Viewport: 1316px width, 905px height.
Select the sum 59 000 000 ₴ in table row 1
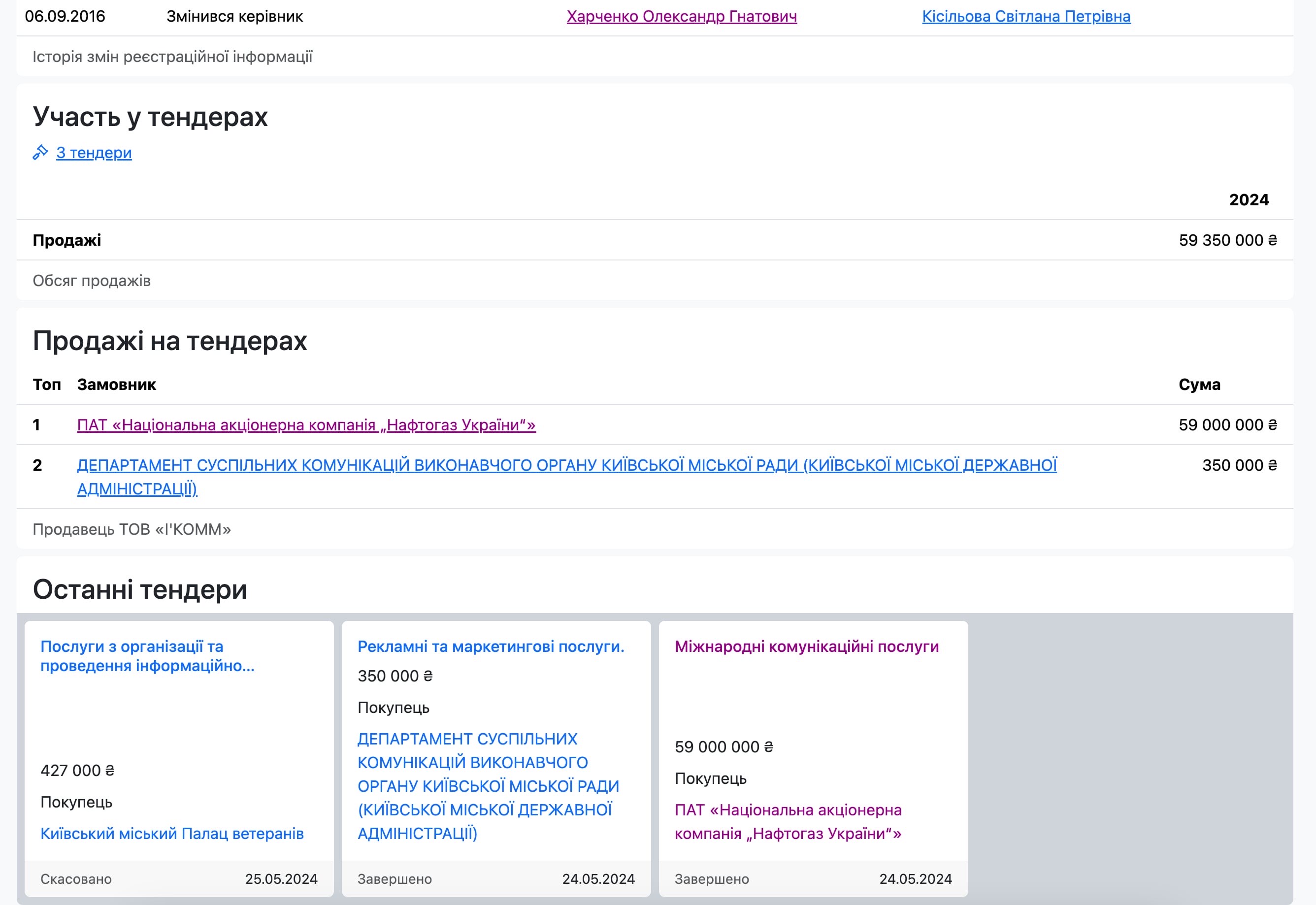[x=1228, y=425]
